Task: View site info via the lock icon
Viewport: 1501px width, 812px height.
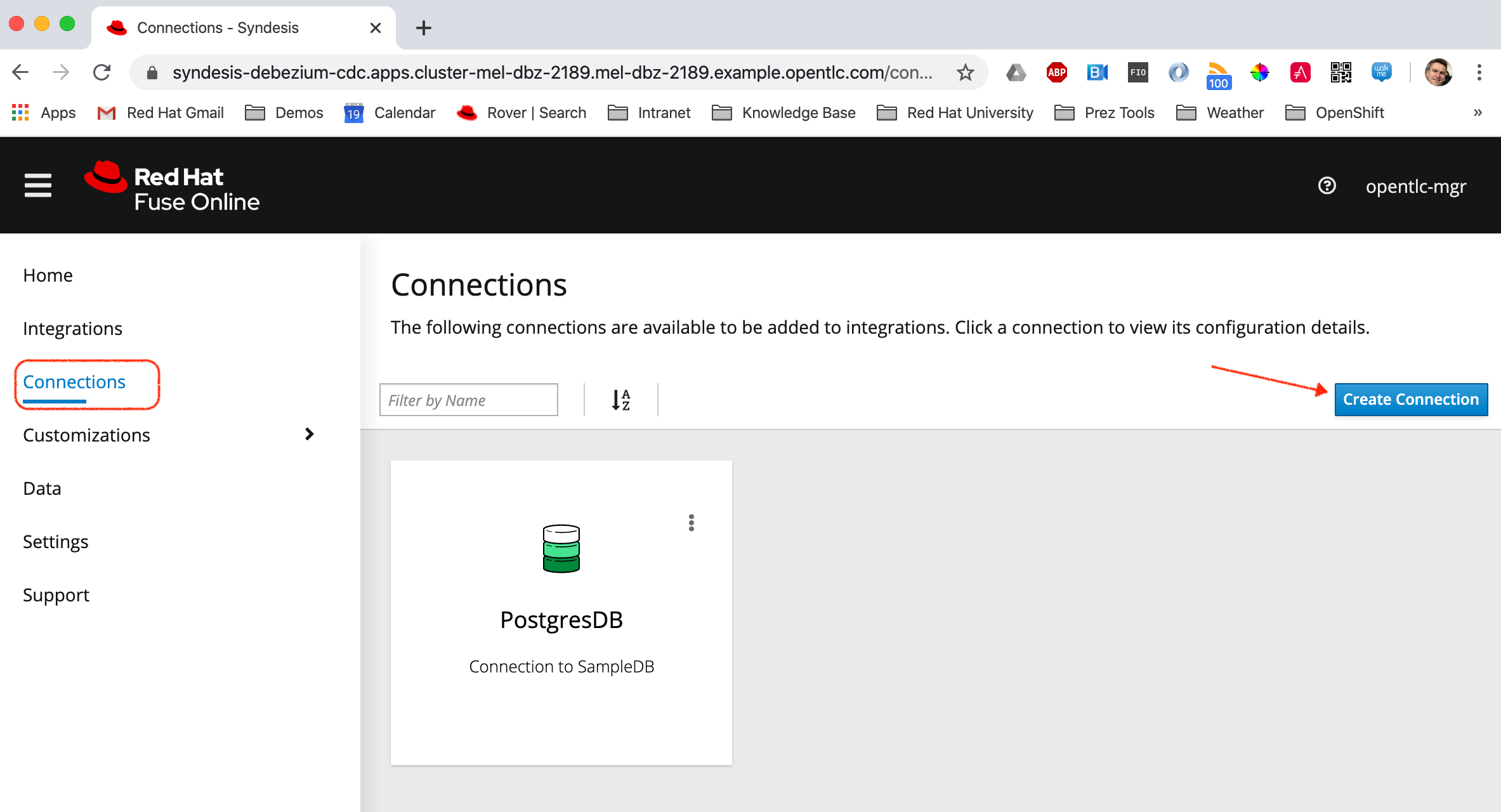Action: (152, 73)
